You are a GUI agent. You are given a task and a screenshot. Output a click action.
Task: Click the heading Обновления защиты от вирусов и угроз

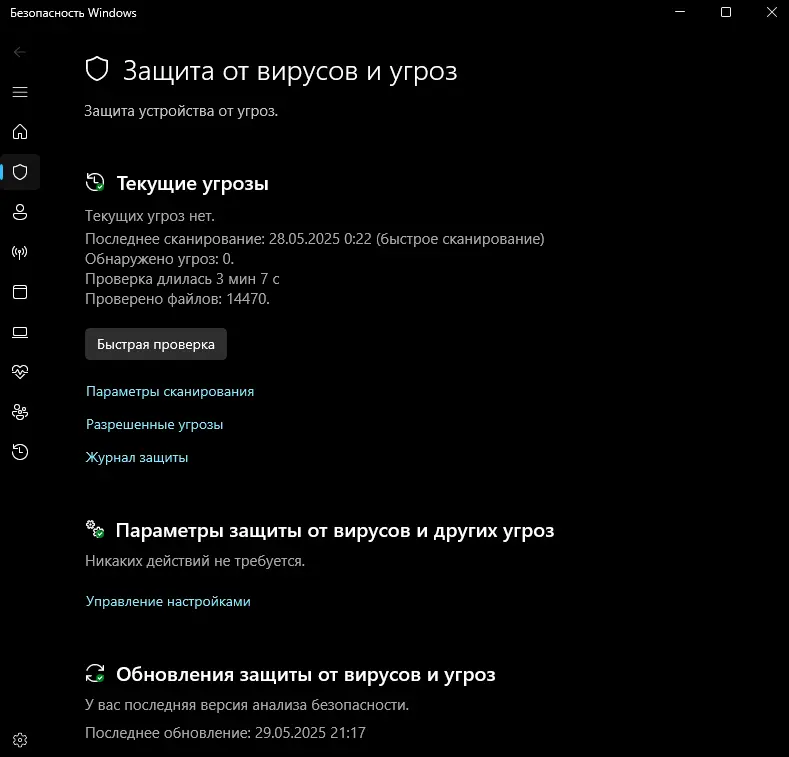pos(306,674)
